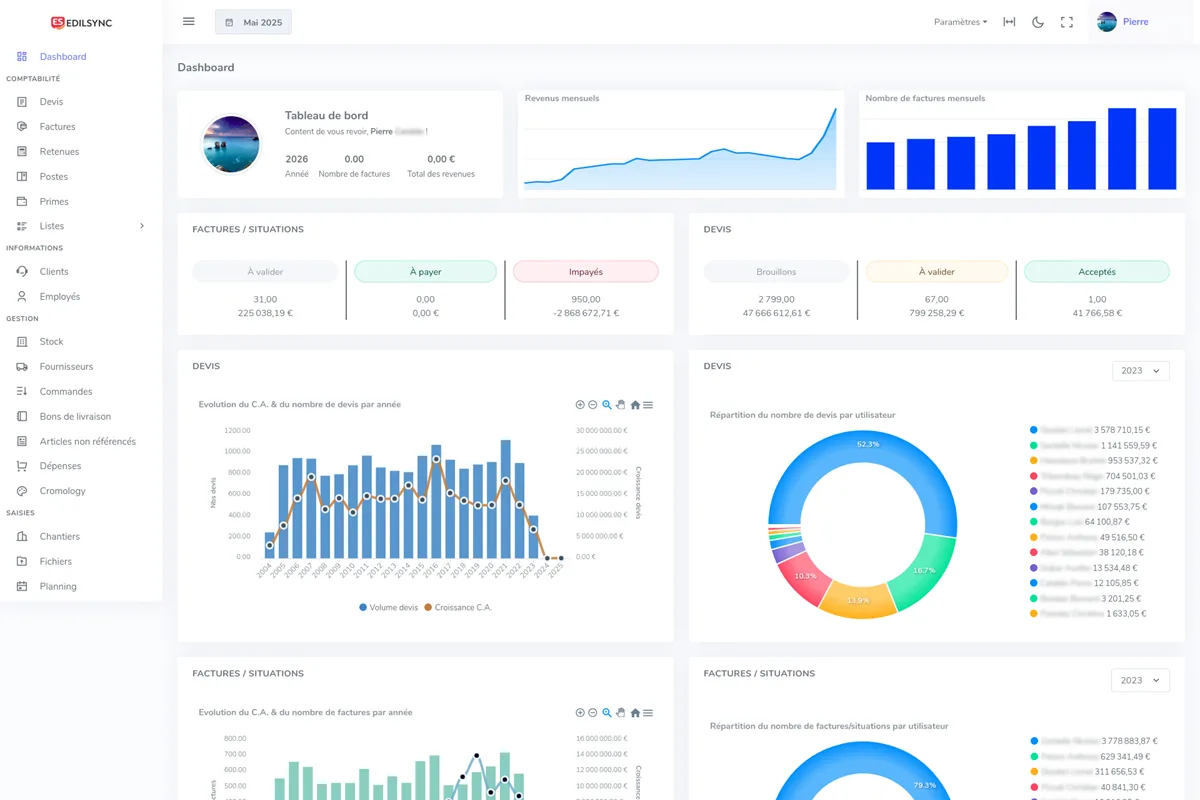The image size is (1200, 800).
Task: Collapse the sidebar using the top-left menu icon
Action: click(x=188, y=21)
